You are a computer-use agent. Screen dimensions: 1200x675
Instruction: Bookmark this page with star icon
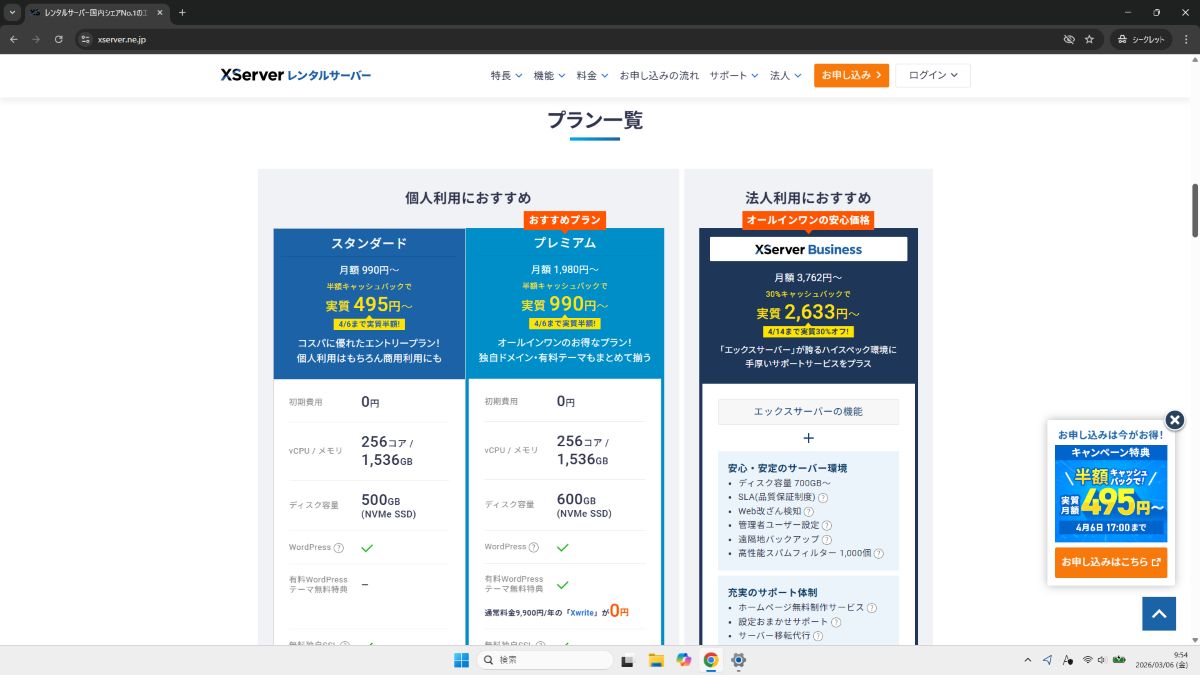click(x=1089, y=39)
